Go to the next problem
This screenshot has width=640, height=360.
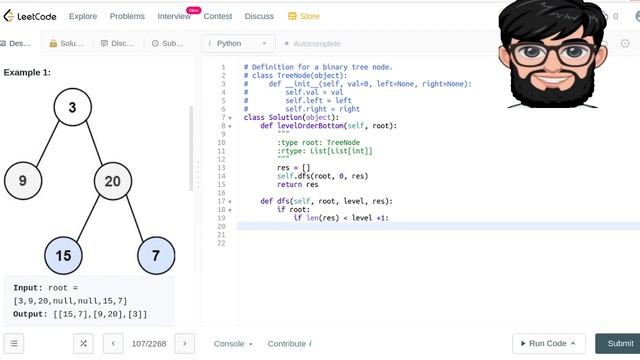click(x=184, y=344)
